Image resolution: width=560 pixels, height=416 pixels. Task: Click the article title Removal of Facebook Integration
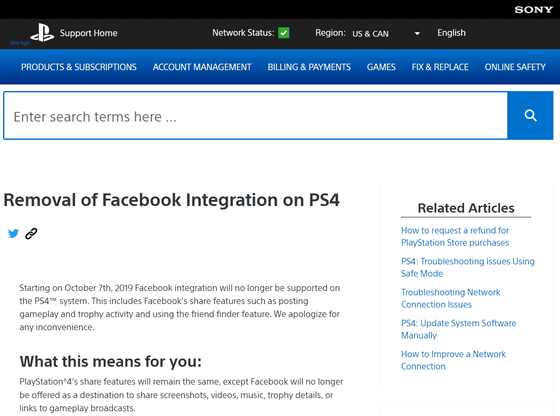tap(171, 200)
